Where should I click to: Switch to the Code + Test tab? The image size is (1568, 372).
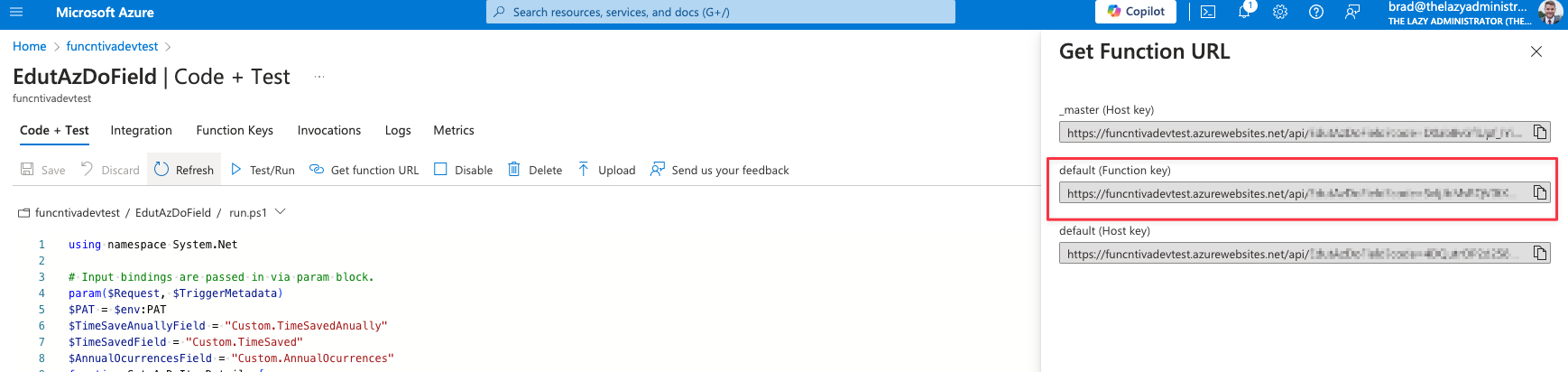(54, 130)
